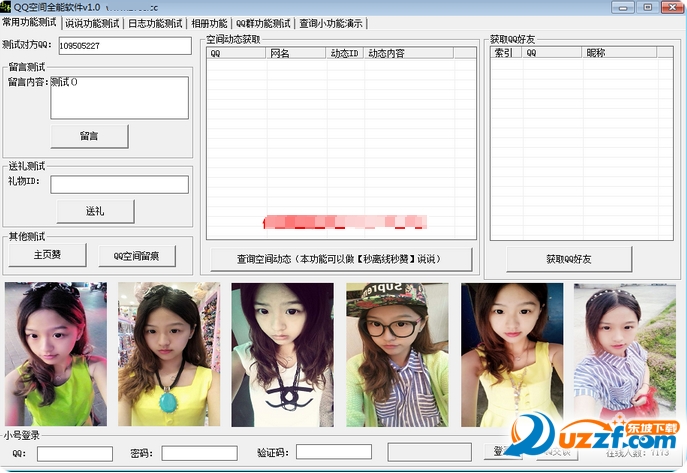Click the application icon in title bar
Image resolution: width=687 pixels, height=473 pixels.
pyautogui.click(x=6, y=7)
